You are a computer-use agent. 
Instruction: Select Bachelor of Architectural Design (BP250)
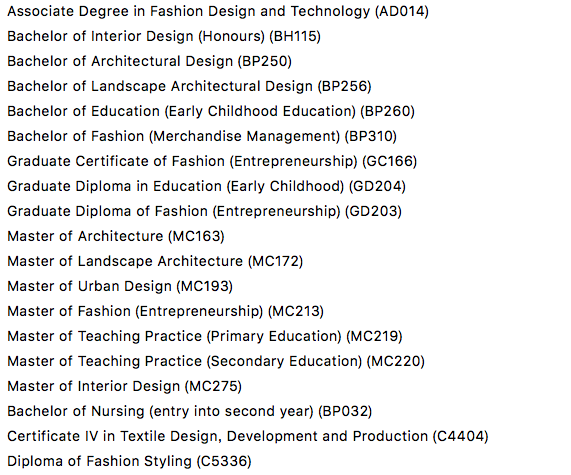tap(149, 62)
